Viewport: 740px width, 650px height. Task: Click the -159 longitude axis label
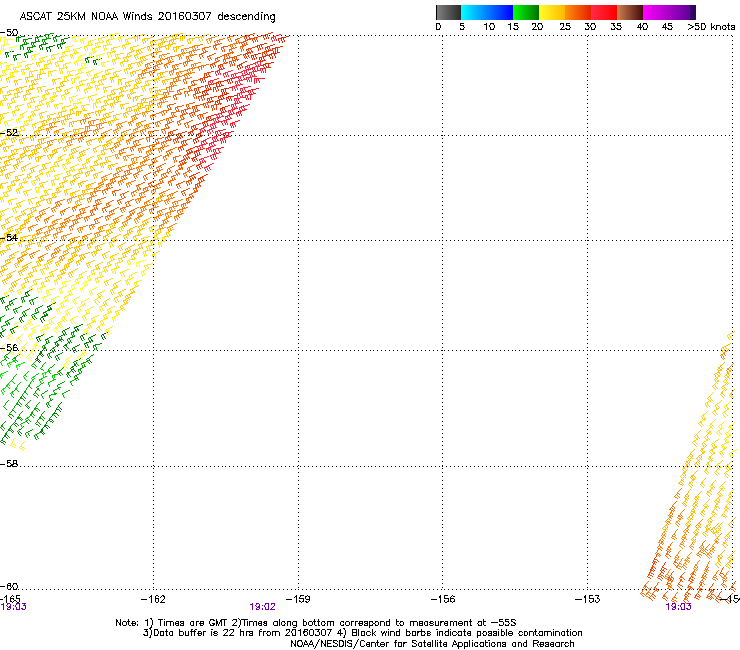298,599
